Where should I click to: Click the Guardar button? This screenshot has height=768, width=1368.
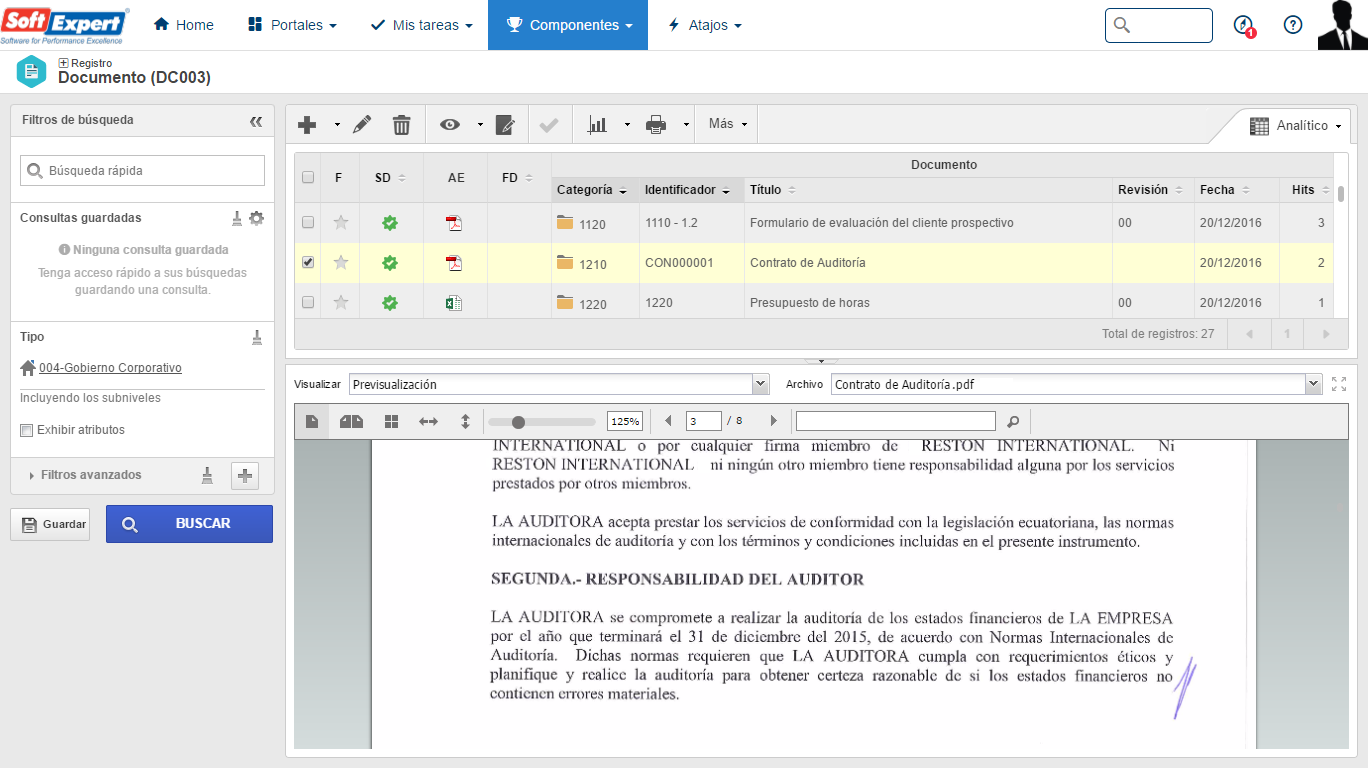pos(50,524)
